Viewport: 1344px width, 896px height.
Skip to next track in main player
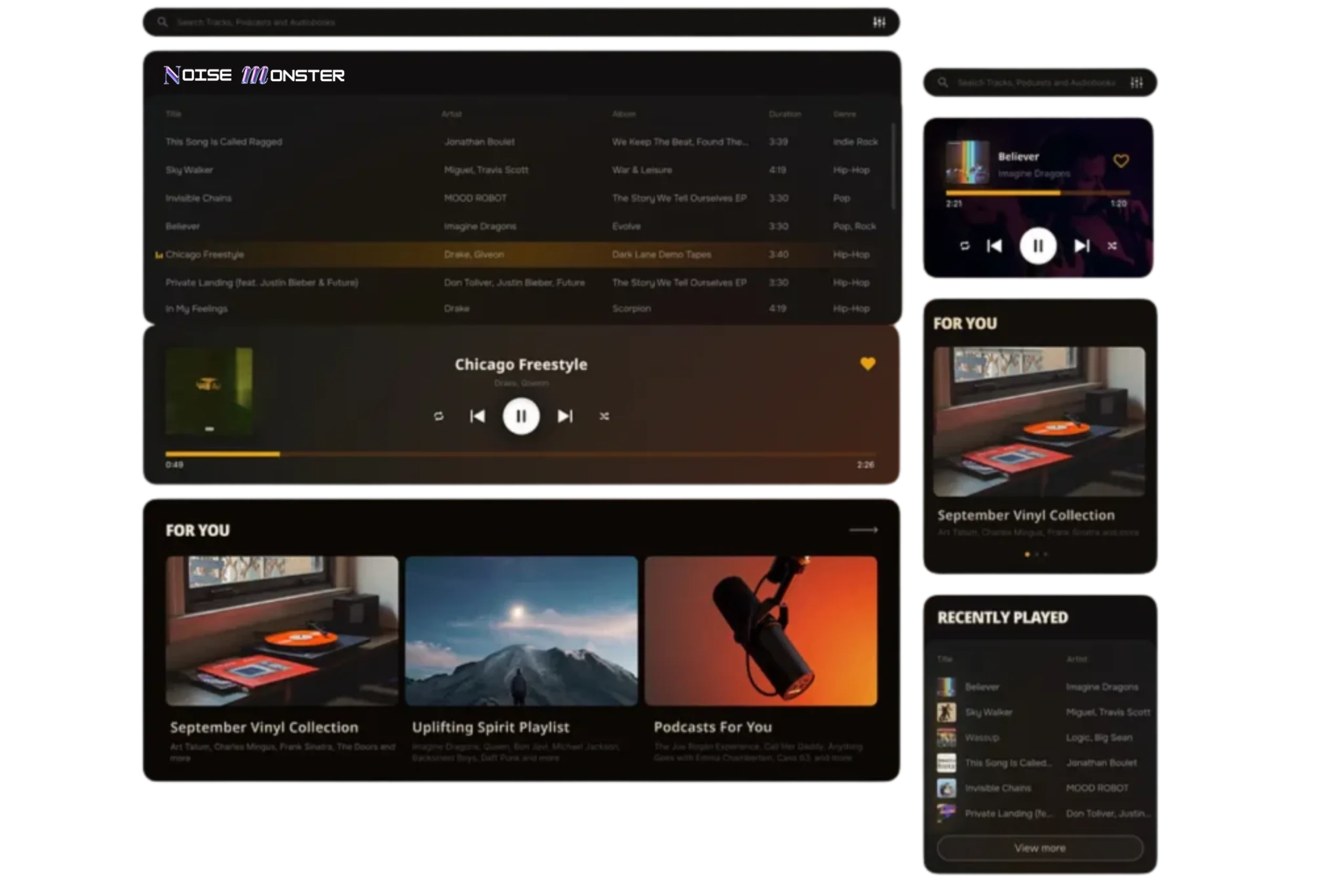[x=564, y=416]
